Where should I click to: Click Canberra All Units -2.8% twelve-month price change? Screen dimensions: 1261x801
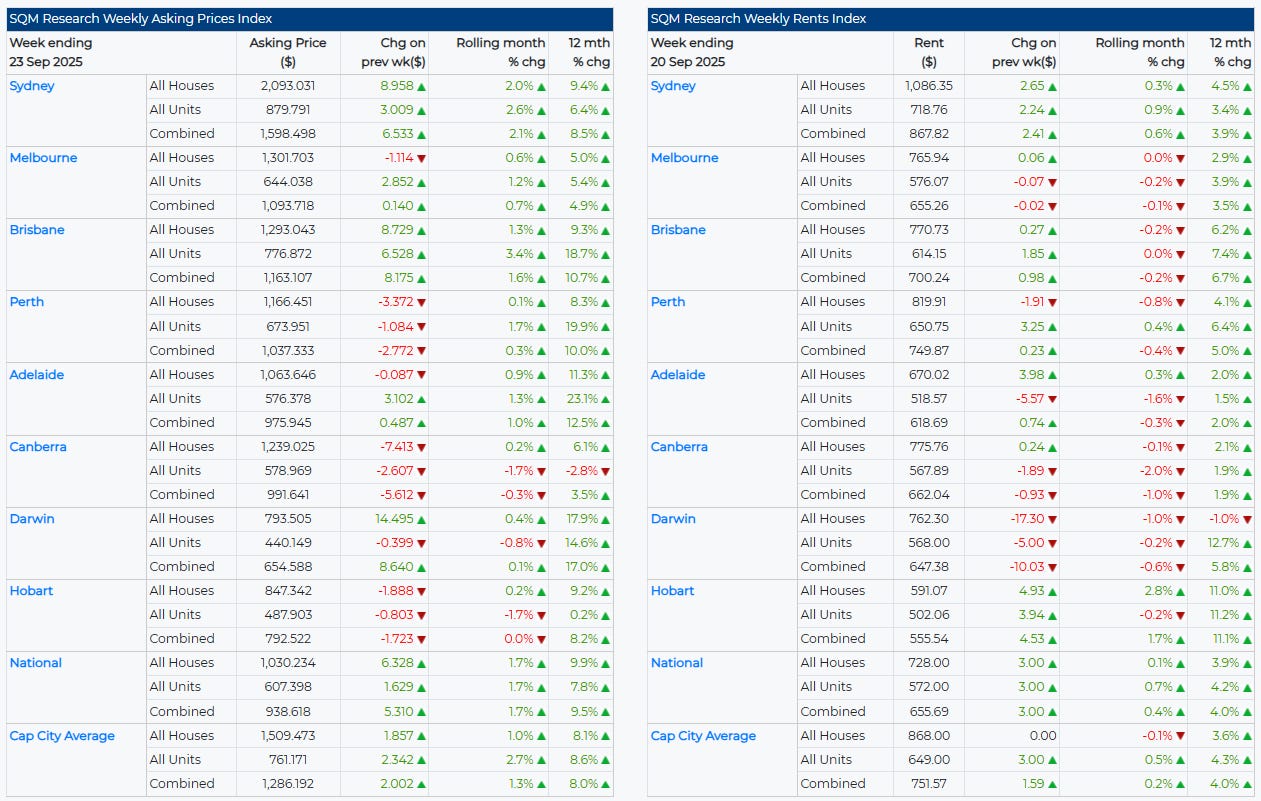point(582,471)
